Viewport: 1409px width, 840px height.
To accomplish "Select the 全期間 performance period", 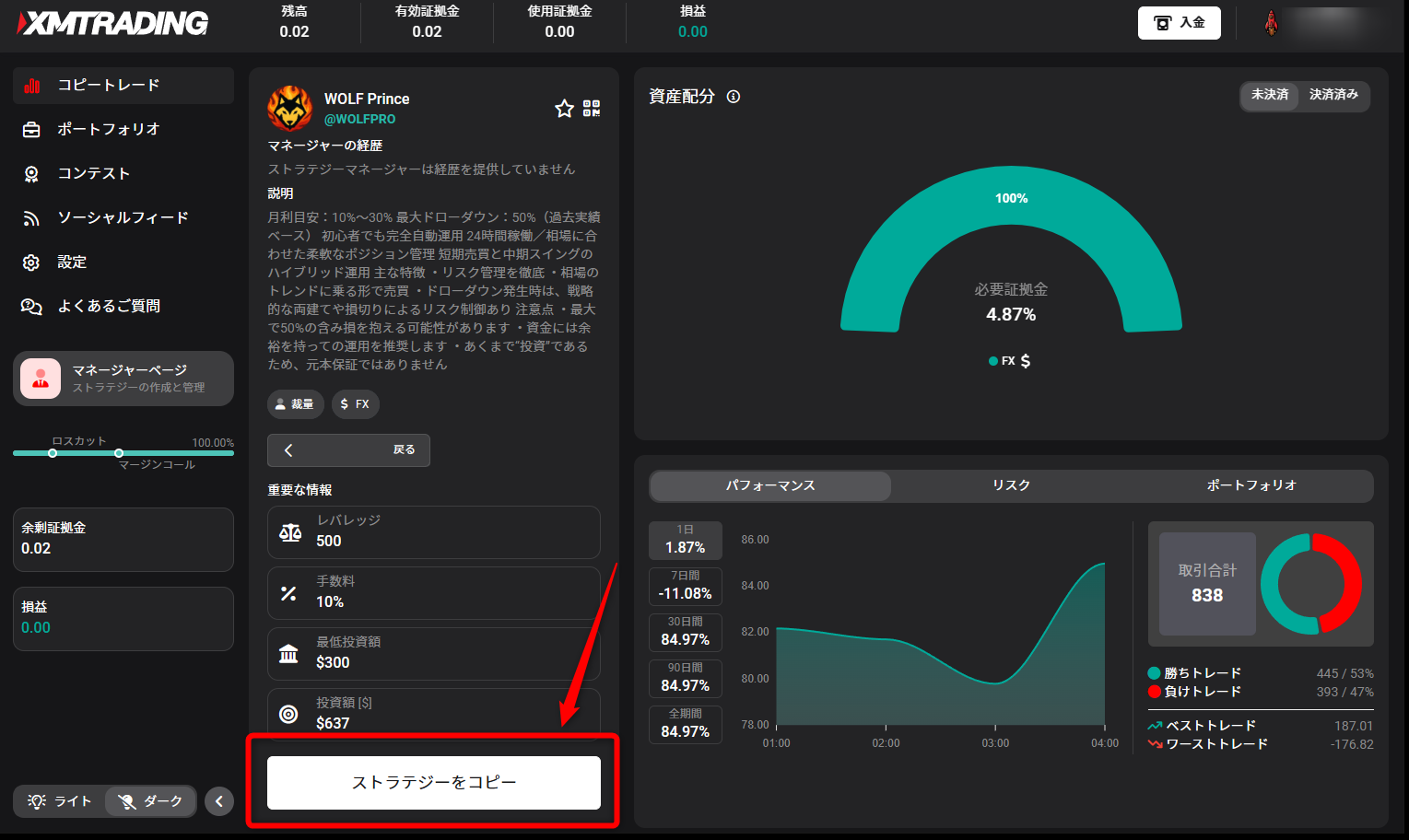I will point(686,724).
